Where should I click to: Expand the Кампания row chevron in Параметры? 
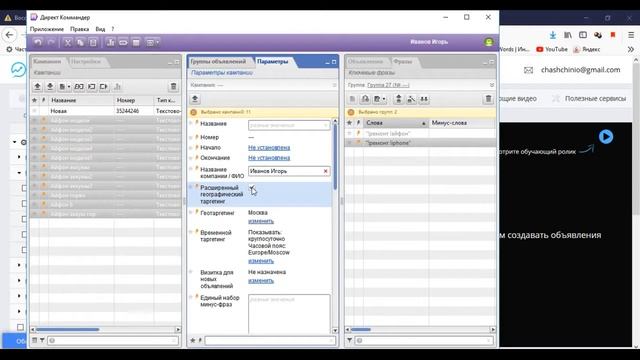click(334, 85)
